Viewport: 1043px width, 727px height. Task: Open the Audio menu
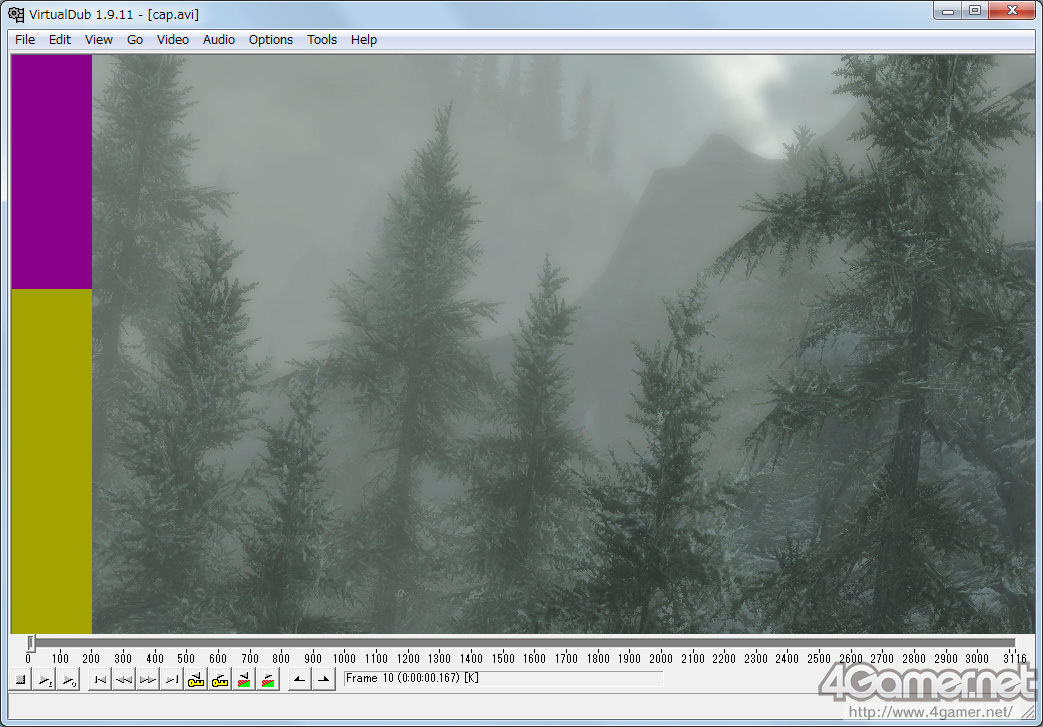pyautogui.click(x=219, y=40)
